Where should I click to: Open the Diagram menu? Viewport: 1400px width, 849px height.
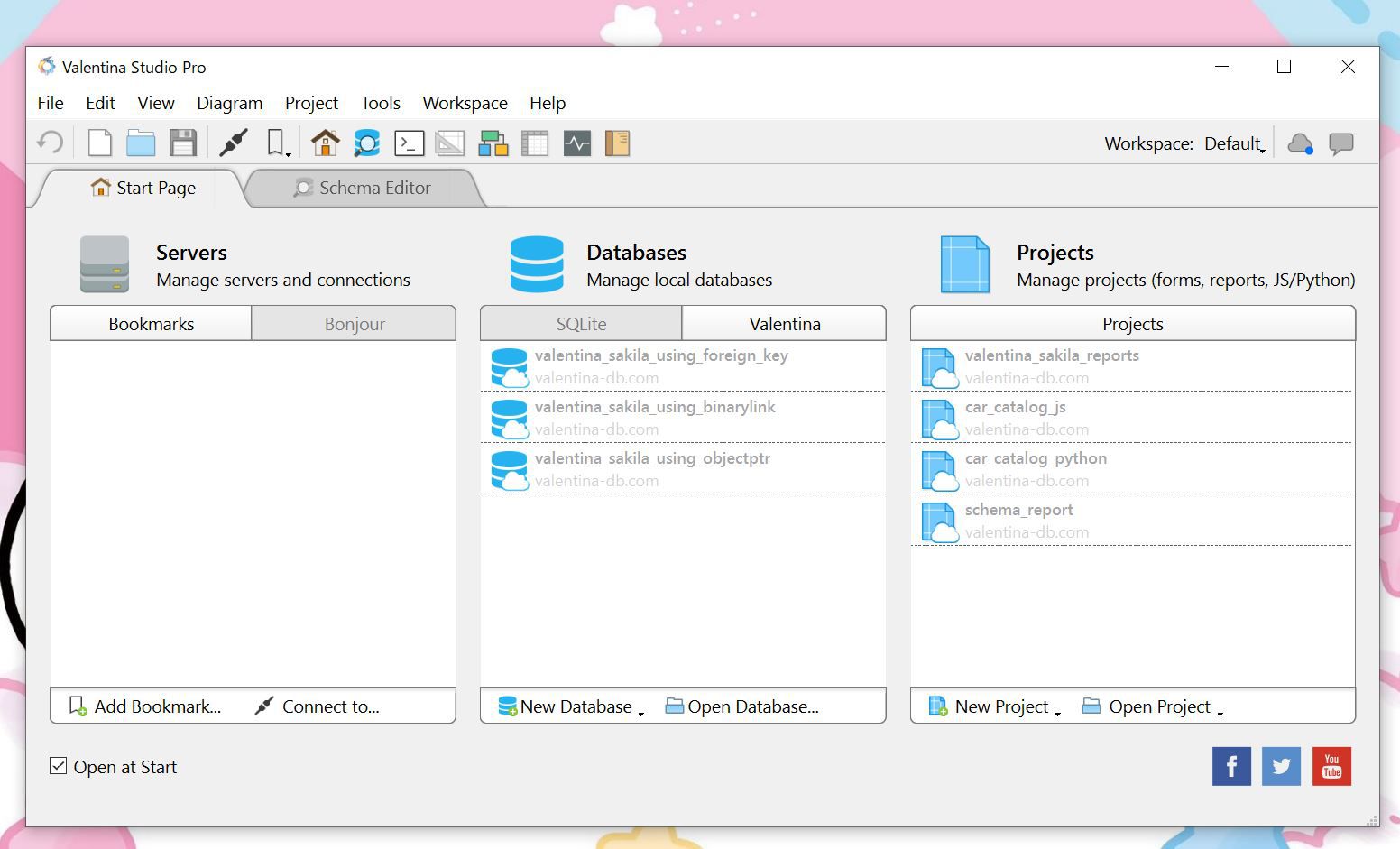pos(230,103)
